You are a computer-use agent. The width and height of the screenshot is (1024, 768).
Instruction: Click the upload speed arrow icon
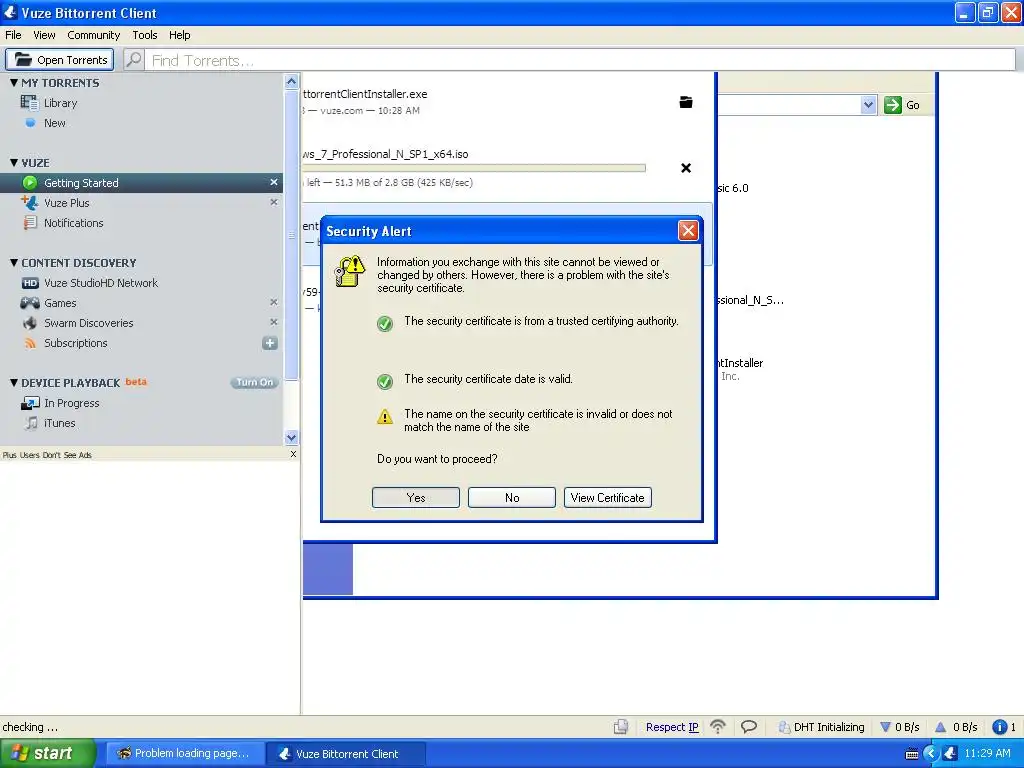coord(940,727)
